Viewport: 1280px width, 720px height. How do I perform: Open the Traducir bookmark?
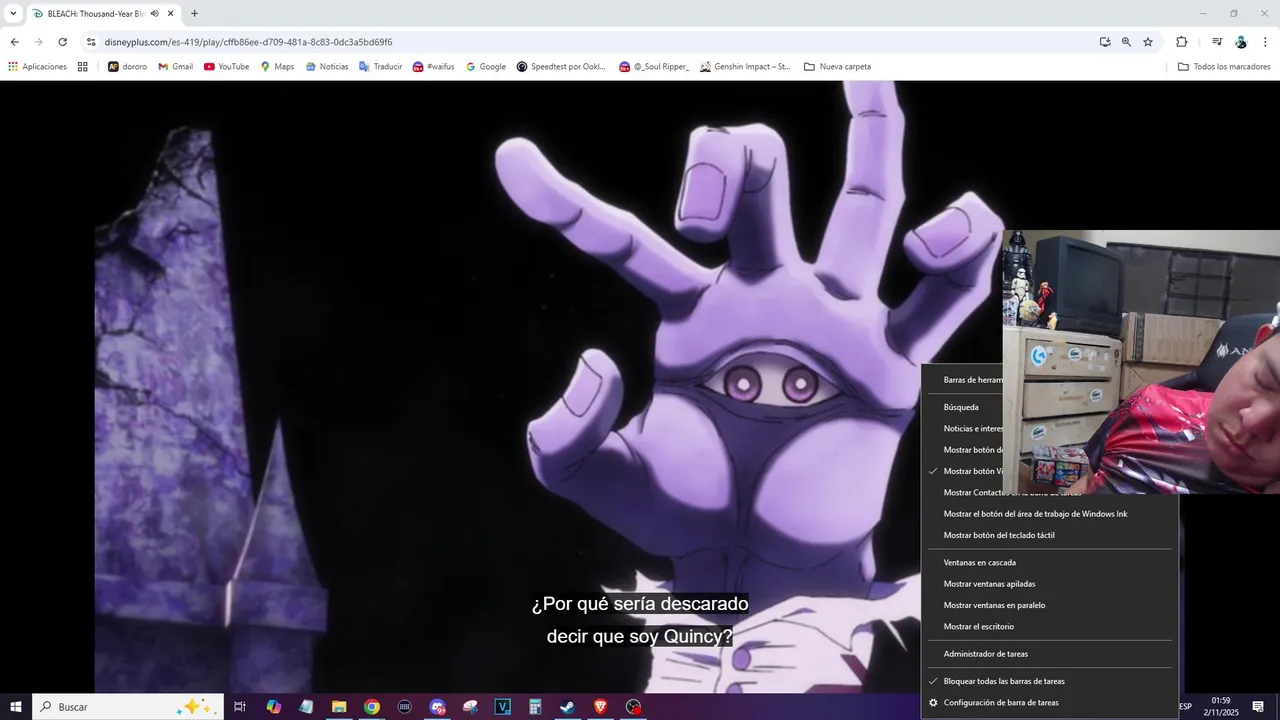tap(380, 67)
